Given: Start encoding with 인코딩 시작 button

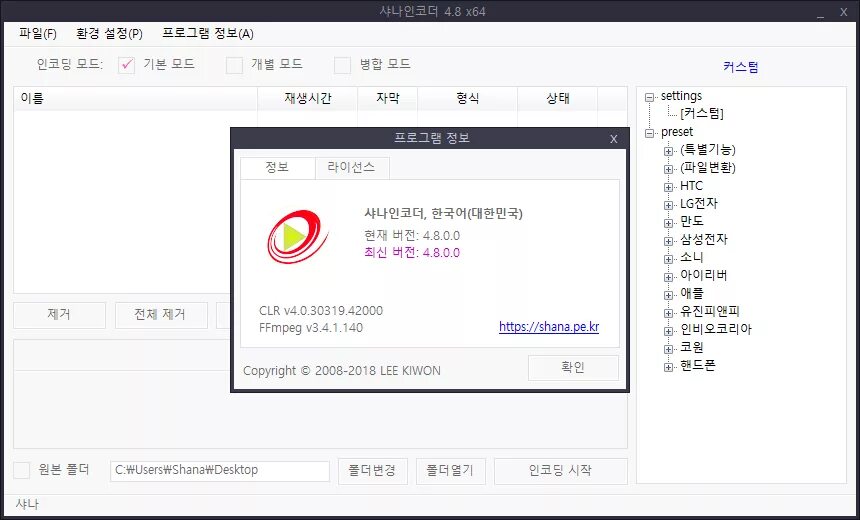Looking at the screenshot, I should click(561, 471).
